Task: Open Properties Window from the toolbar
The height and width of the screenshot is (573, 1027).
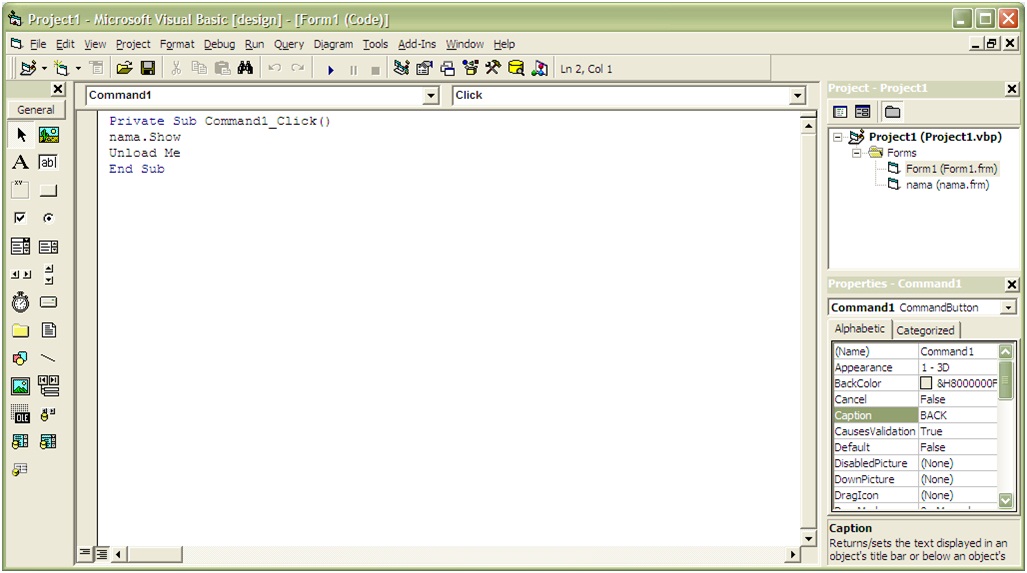Action: [x=424, y=68]
